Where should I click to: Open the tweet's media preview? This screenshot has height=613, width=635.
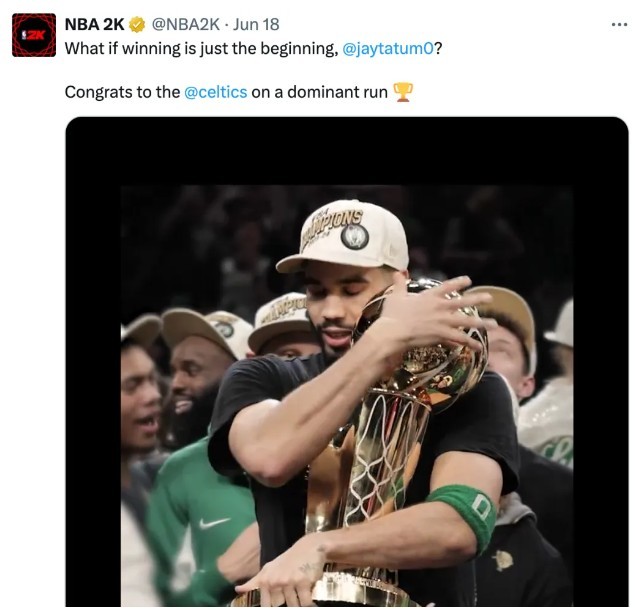(x=346, y=400)
